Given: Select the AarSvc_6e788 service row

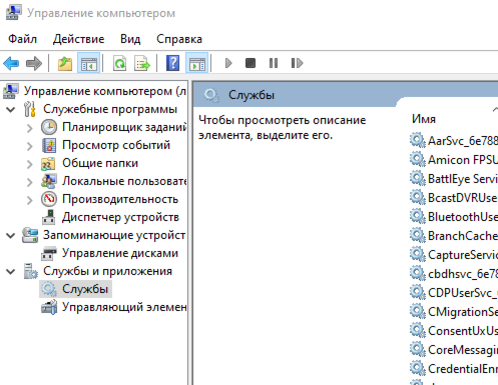Looking at the screenshot, I should tap(453, 141).
